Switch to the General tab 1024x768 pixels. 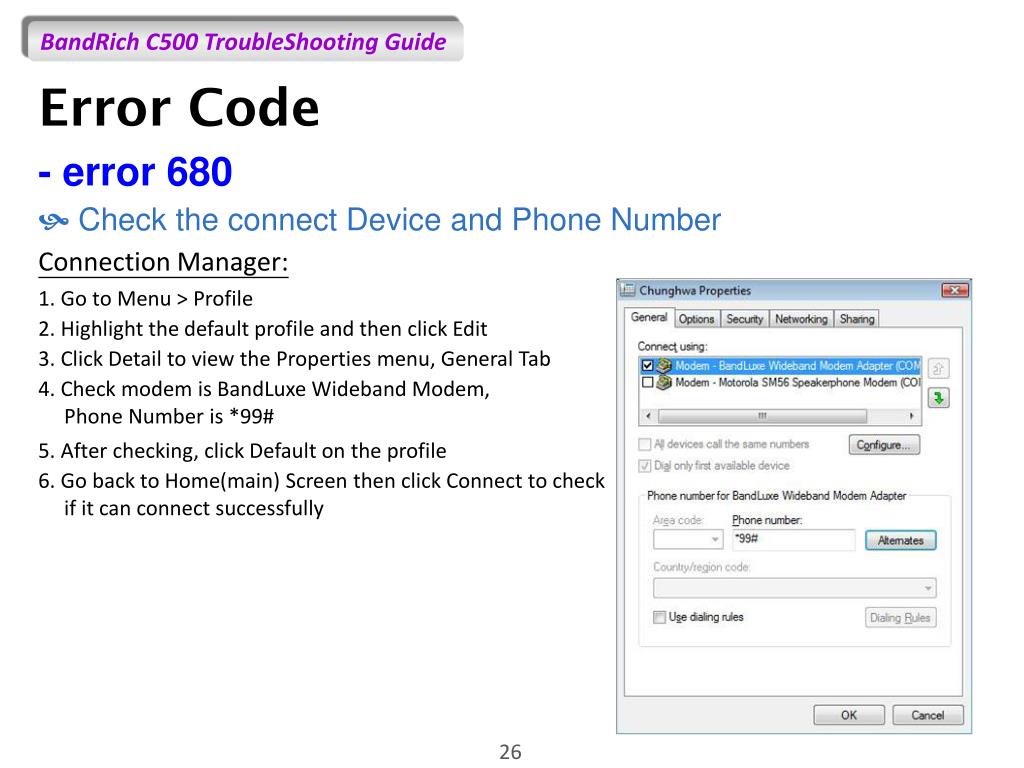tap(648, 317)
